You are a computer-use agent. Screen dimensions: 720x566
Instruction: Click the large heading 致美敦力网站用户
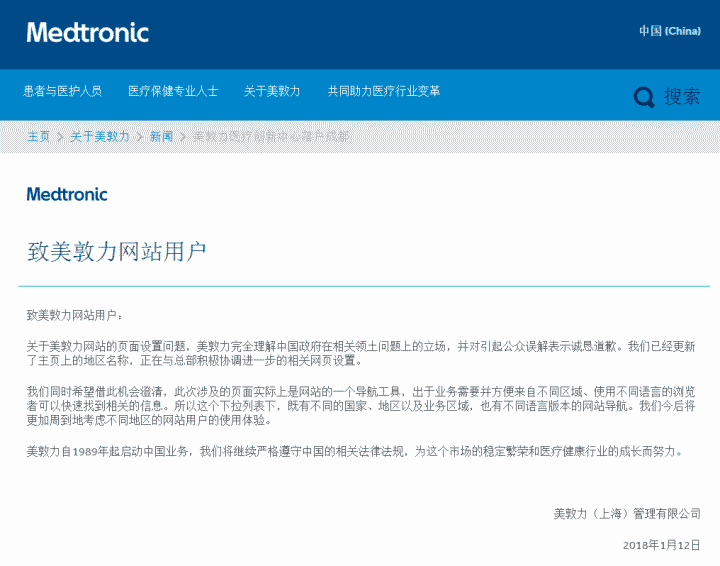(117, 252)
